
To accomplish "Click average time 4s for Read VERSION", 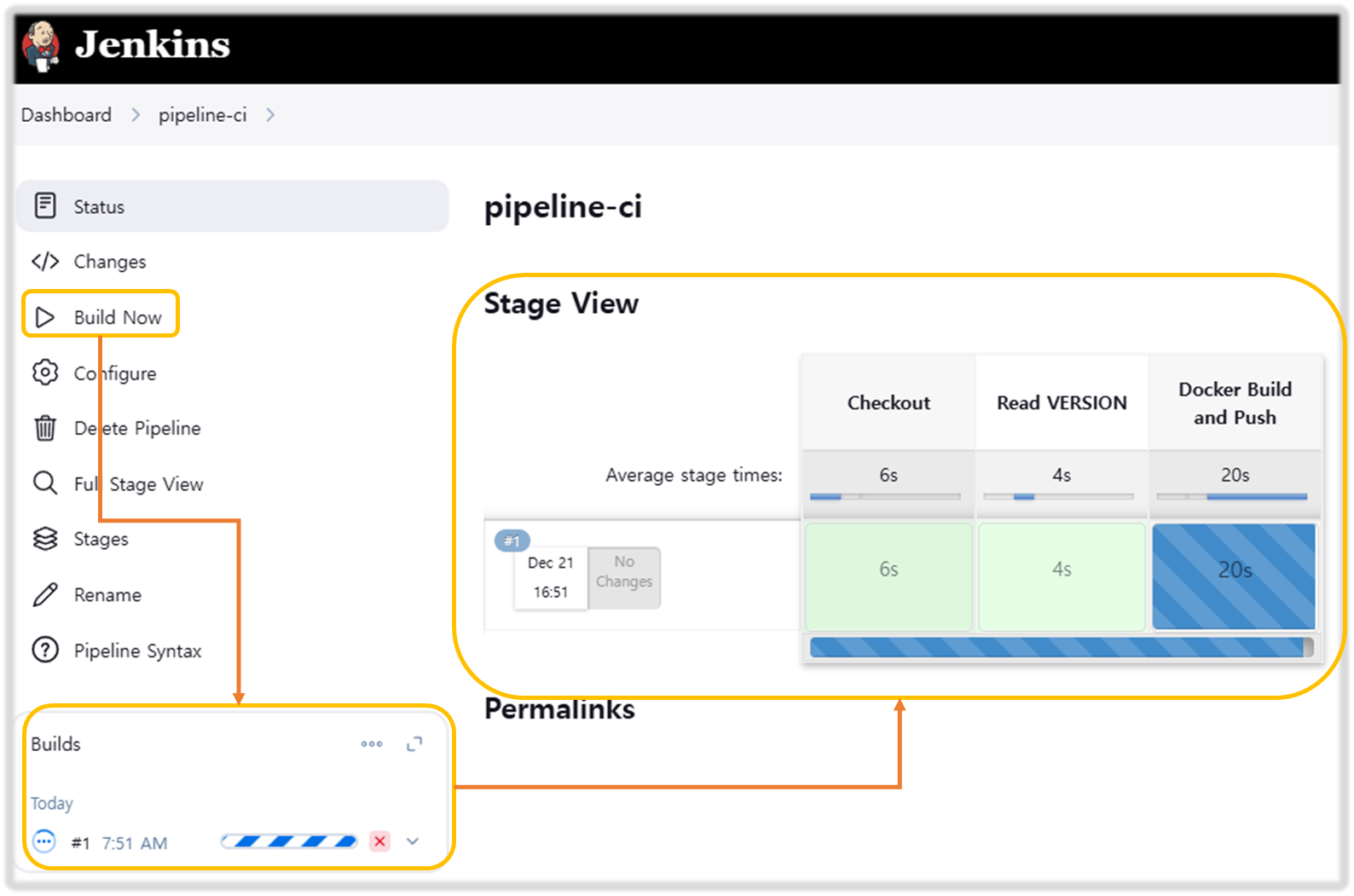I will [1062, 476].
